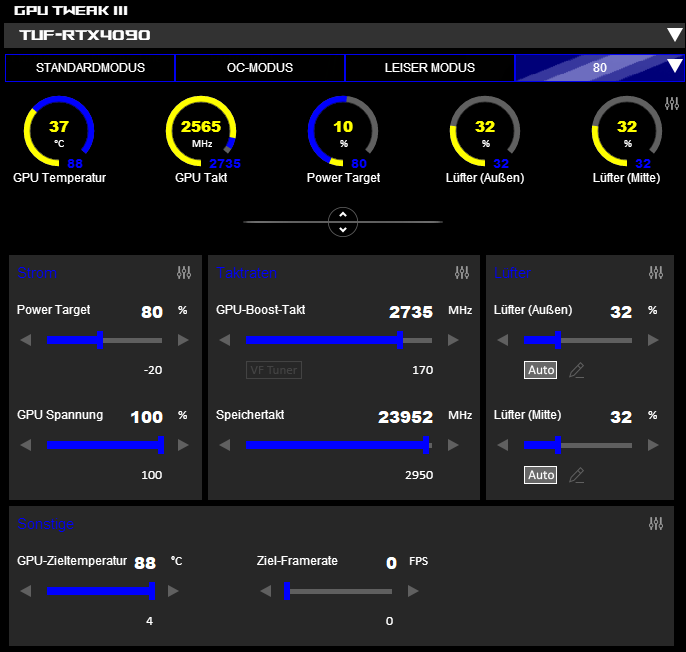Increase Speichertakt with right arrow
The image size is (686, 652).
pos(453,445)
